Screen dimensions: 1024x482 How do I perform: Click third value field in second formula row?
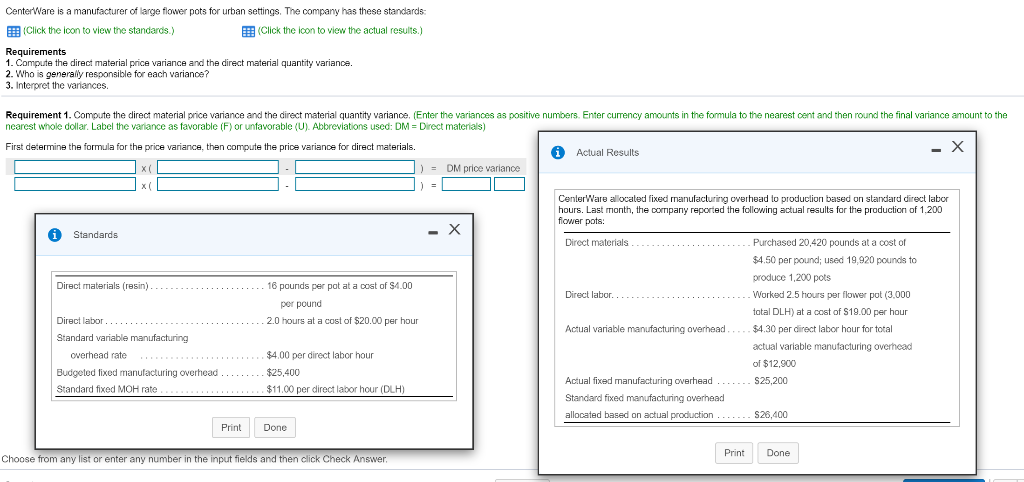click(x=355, y=184)
